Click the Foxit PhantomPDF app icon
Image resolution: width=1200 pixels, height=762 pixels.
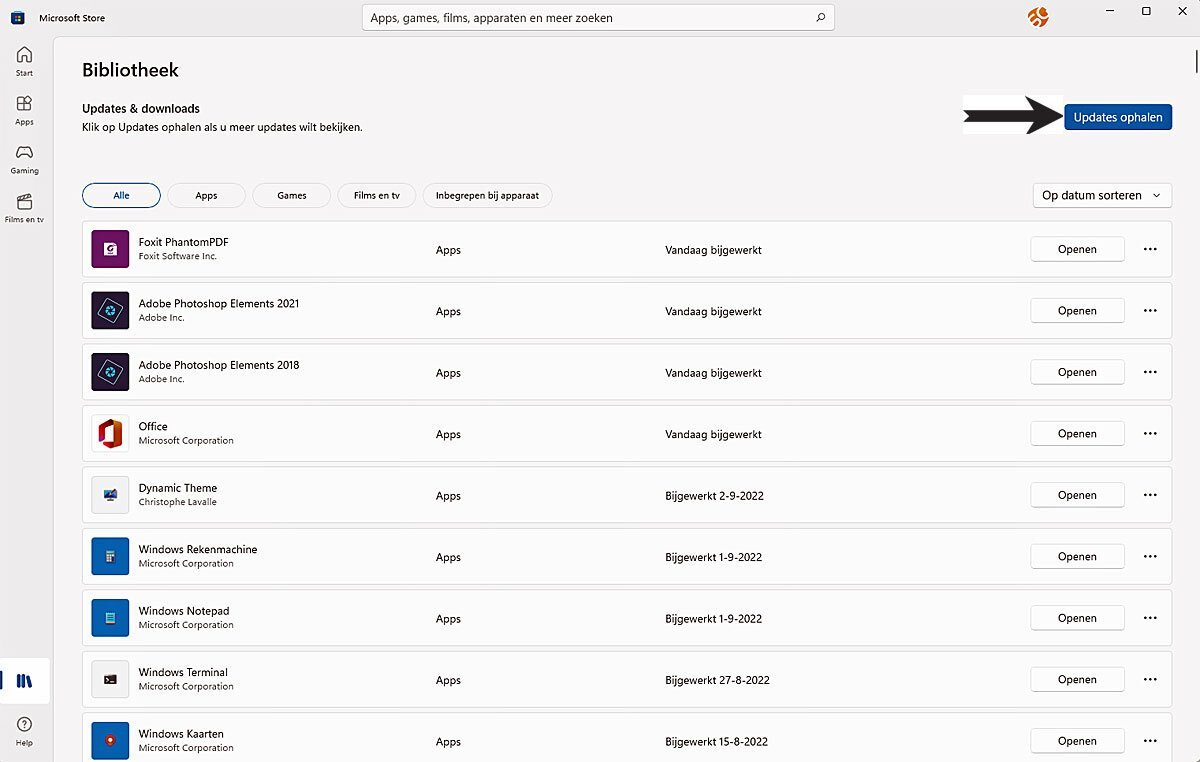point(110,249)
